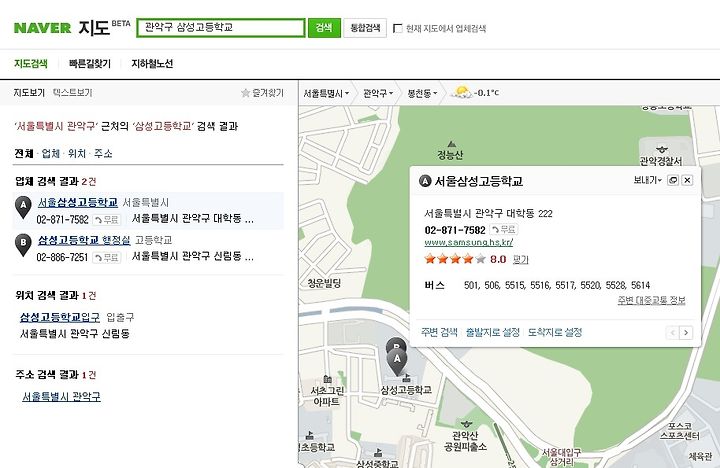Click the NAVER logo

coord(42,28)
